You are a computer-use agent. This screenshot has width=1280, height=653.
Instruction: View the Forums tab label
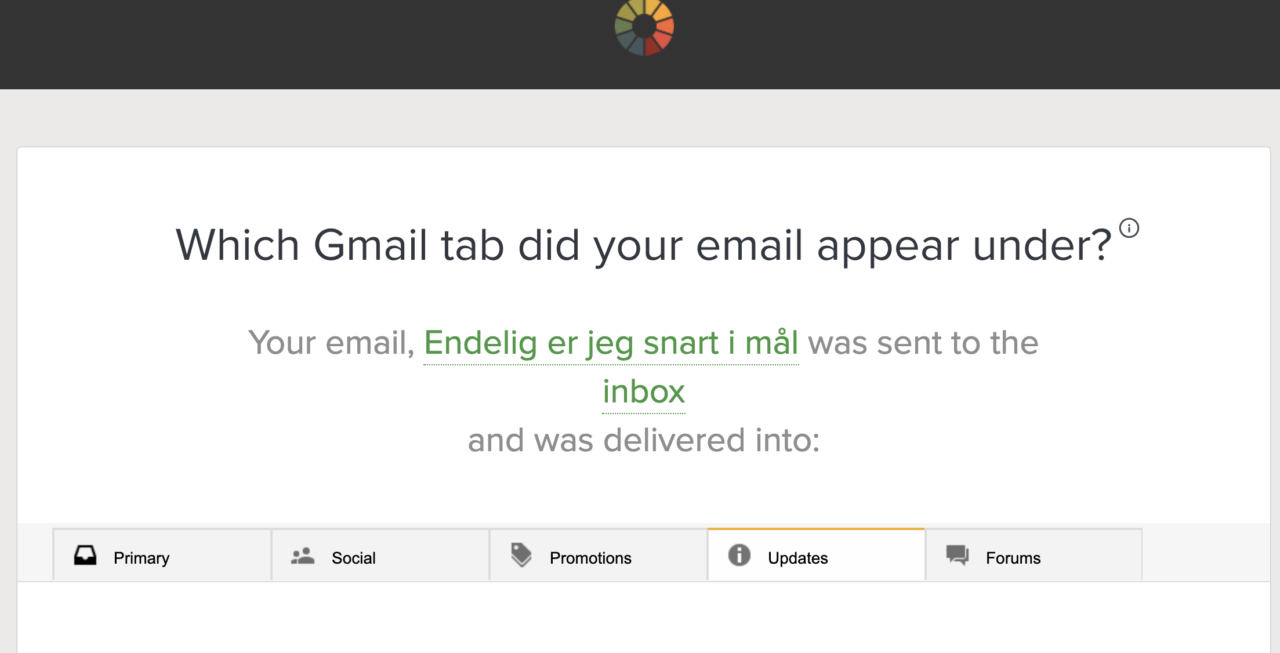1013,558
